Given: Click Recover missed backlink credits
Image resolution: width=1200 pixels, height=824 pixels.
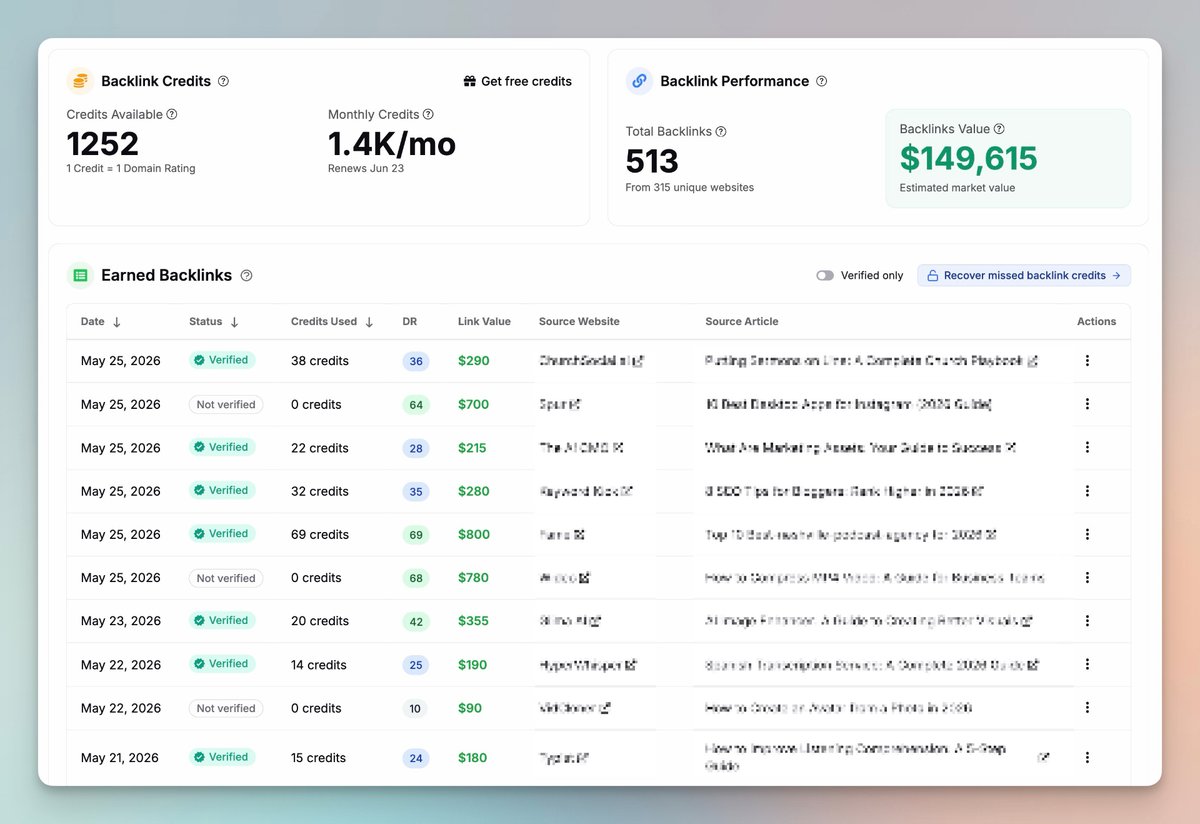Looking at the screenshot, I should tap(1024, 275).
